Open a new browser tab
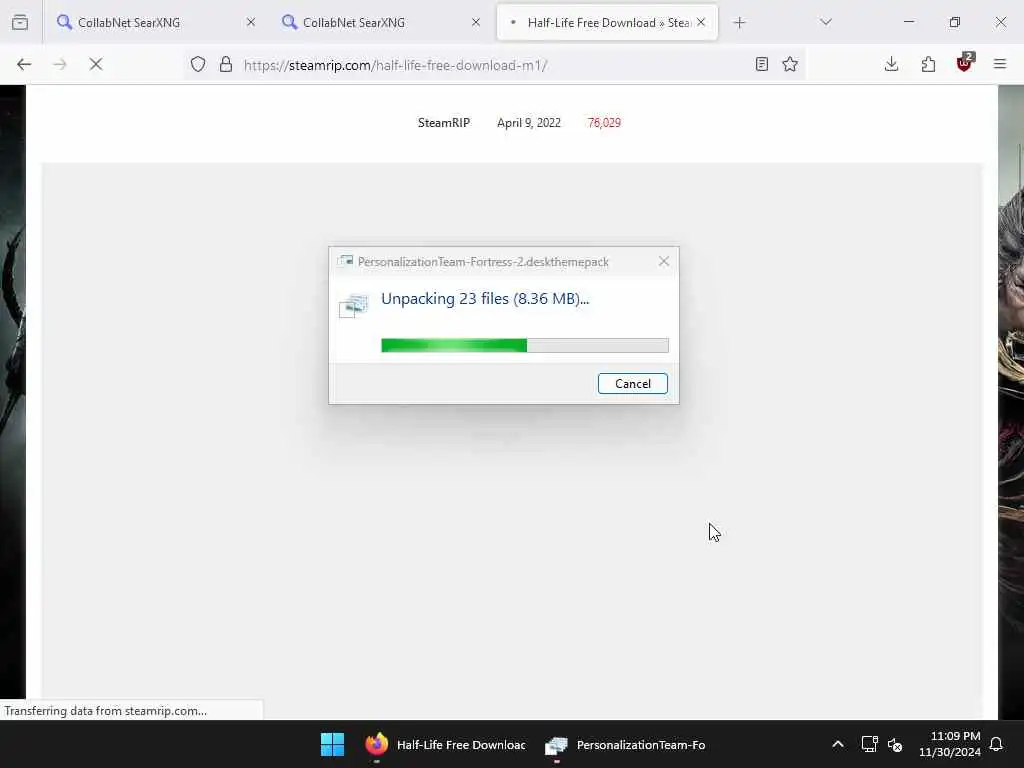 point(739,23)
